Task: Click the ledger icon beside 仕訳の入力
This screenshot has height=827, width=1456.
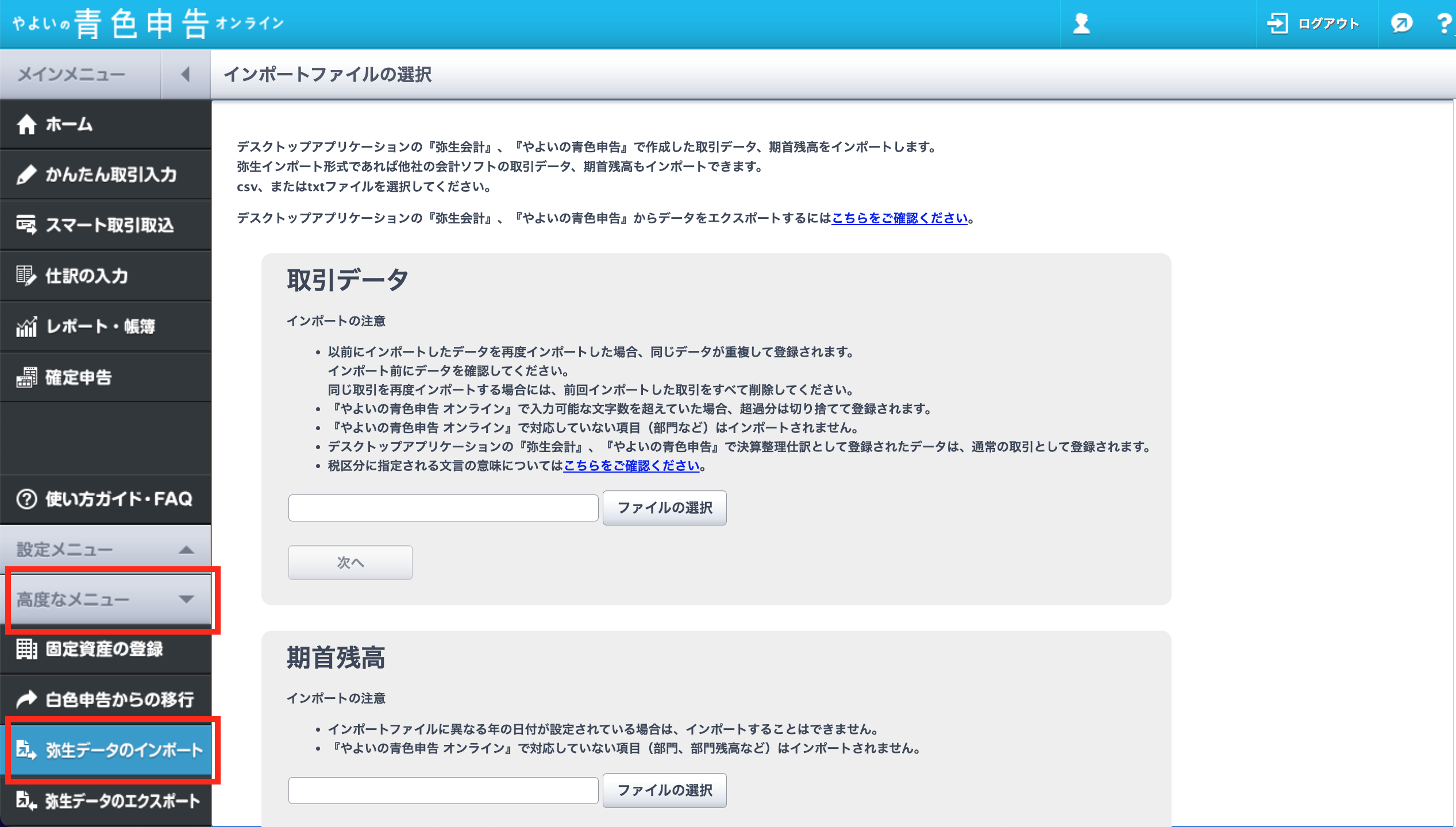Action: point(26,276)
